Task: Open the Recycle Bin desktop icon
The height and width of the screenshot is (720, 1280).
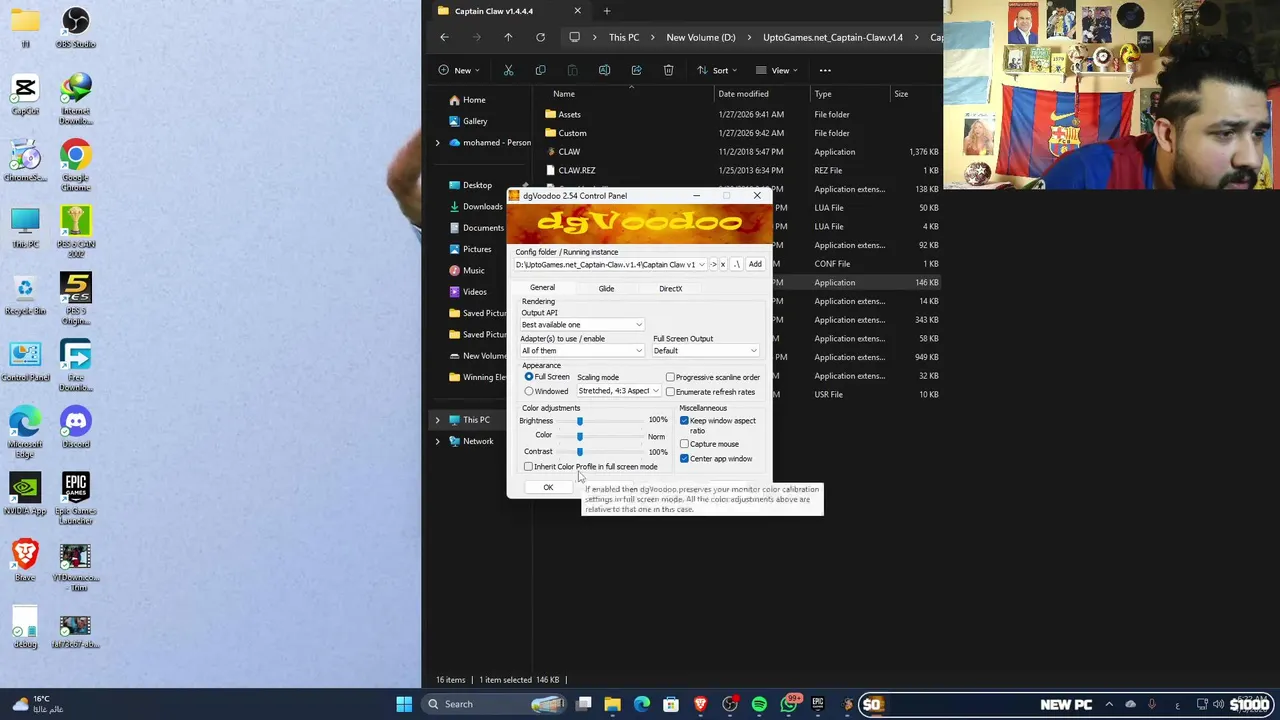Action: (x=25, y=294)
